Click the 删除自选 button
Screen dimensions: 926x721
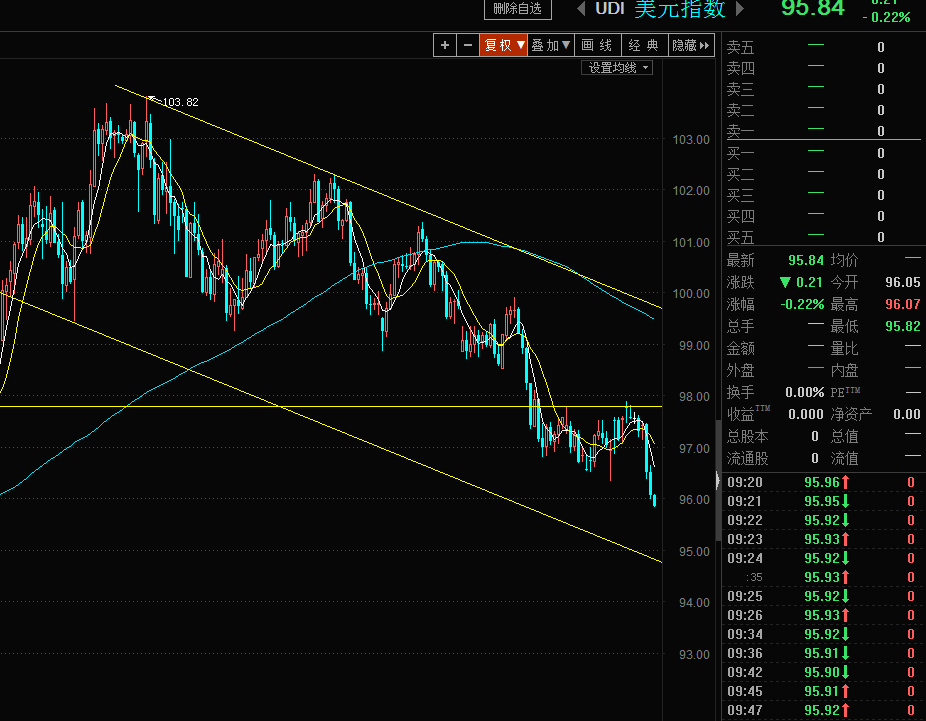click(518, 9)
